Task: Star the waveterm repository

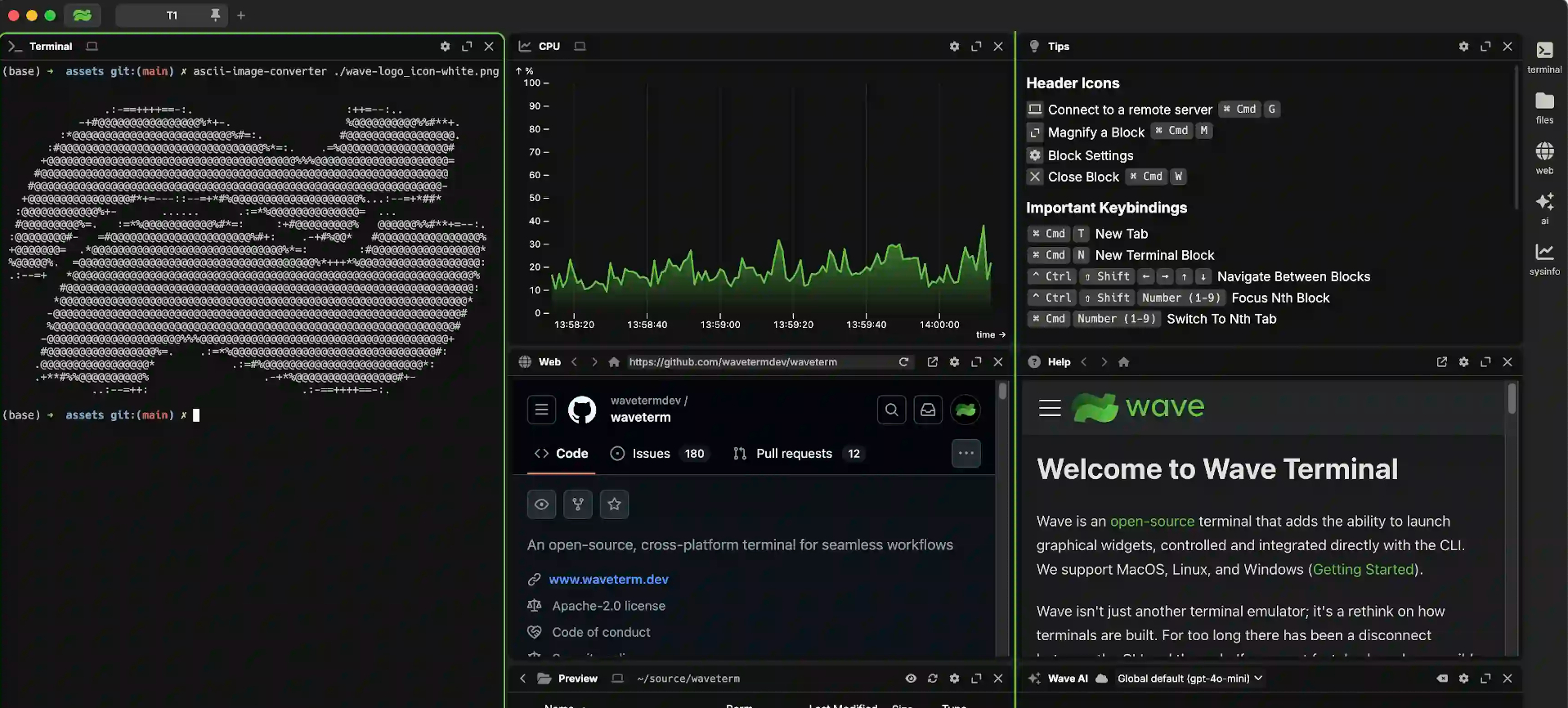Action: tap(615, 504)
